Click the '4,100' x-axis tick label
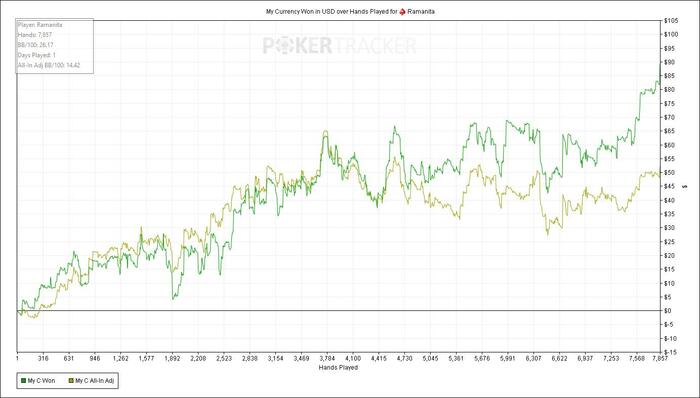Screen dimensions: 700x398 click(x=353, y=358)
